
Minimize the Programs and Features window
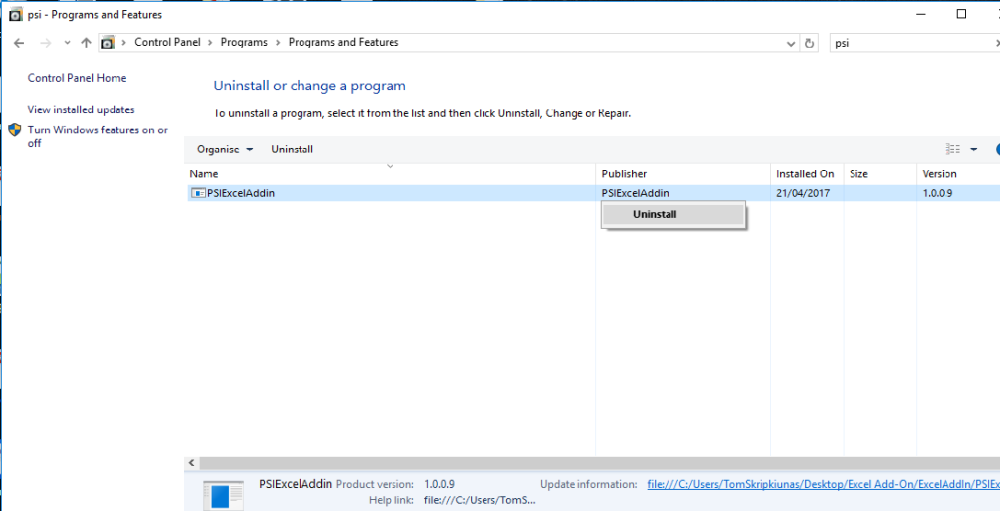(920, 14)
